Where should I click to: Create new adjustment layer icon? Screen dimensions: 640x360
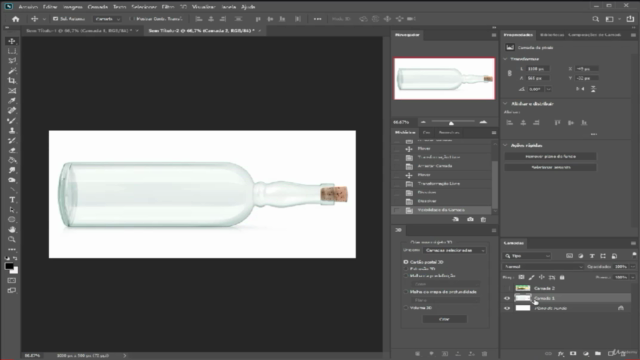click(586, 353)
